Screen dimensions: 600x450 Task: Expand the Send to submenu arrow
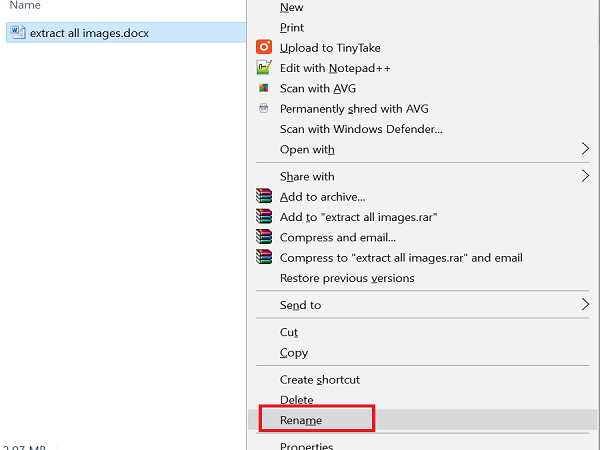click(x=585, y=305)
